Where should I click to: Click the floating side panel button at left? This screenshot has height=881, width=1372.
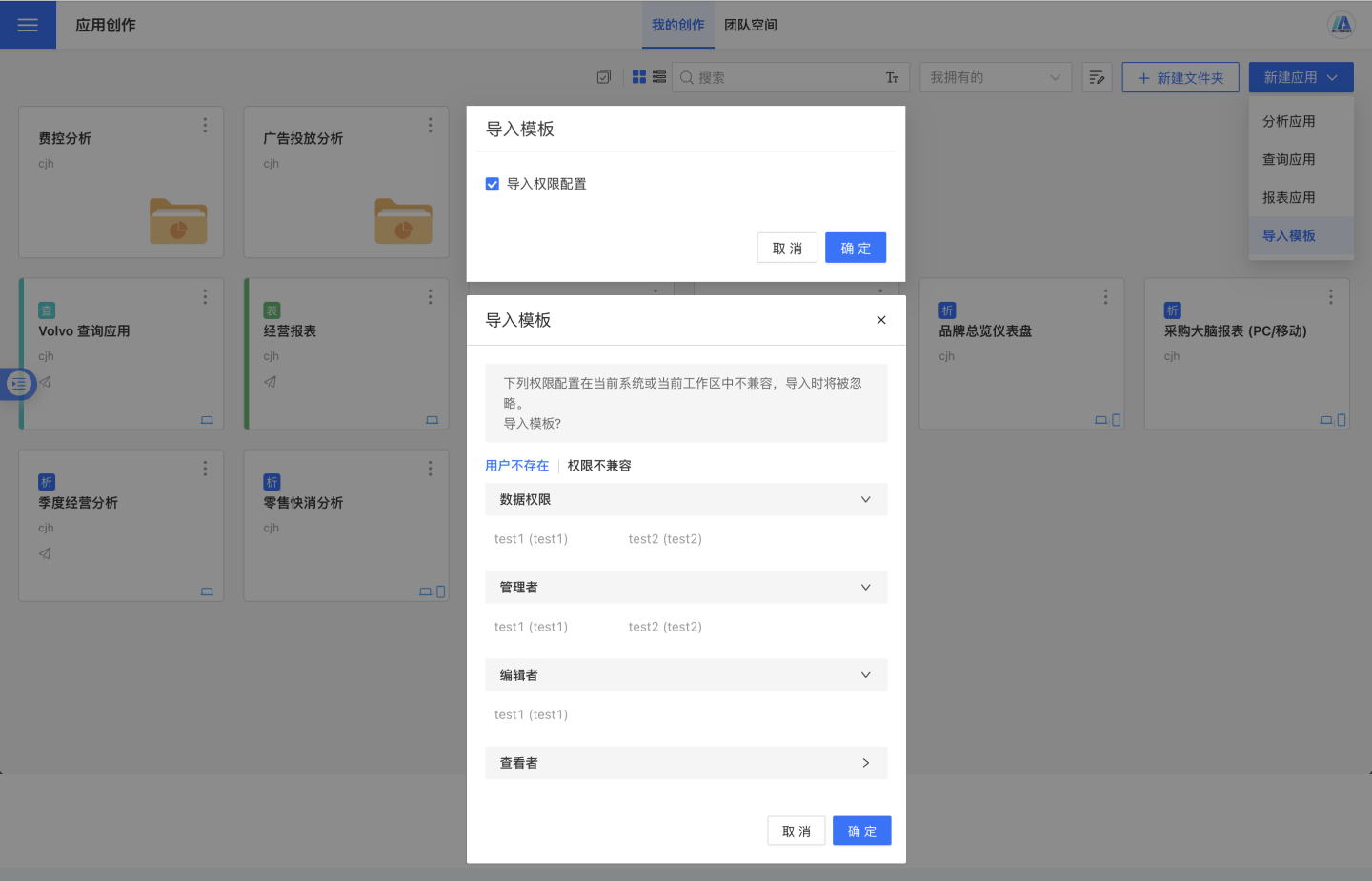pyautogui.click(x=19, y=384)
